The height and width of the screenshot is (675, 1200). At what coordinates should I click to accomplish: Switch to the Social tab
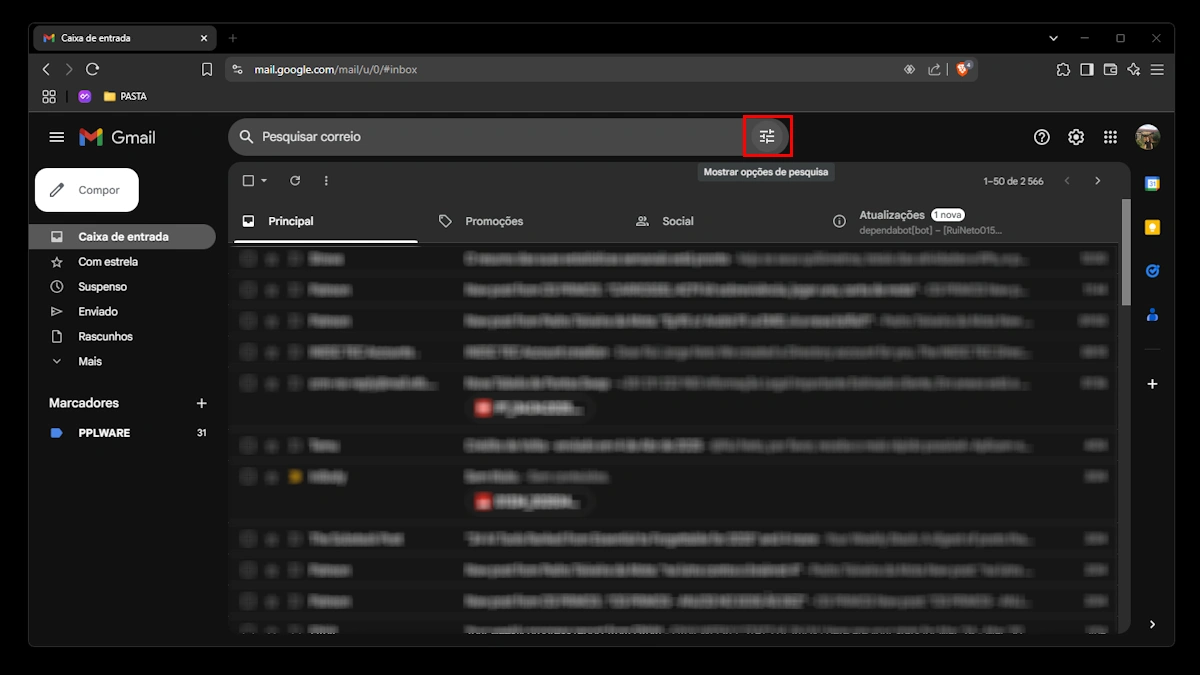click(677, 221)
